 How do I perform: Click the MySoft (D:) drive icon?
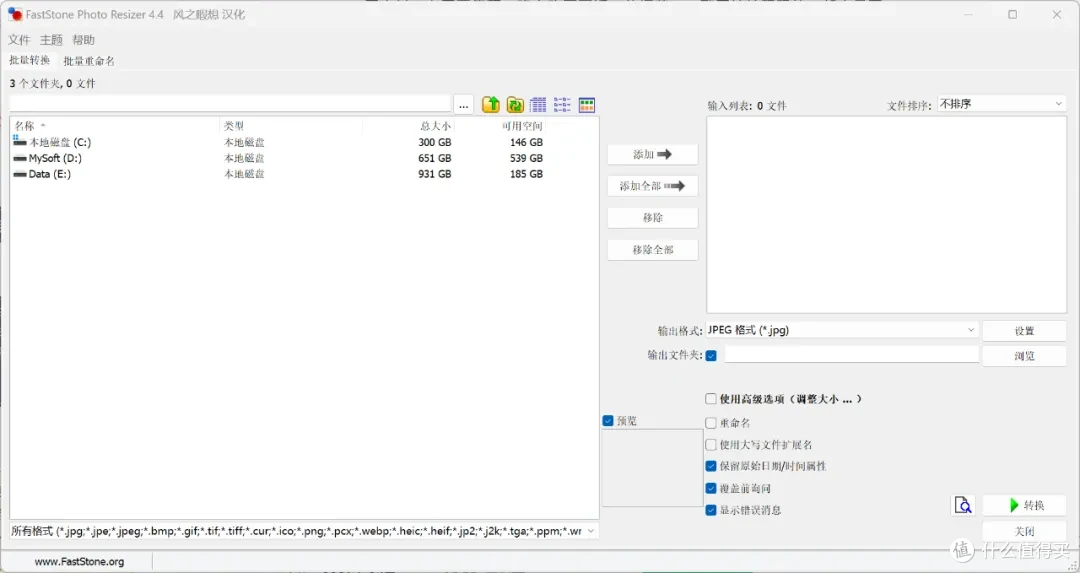[19, 158]
